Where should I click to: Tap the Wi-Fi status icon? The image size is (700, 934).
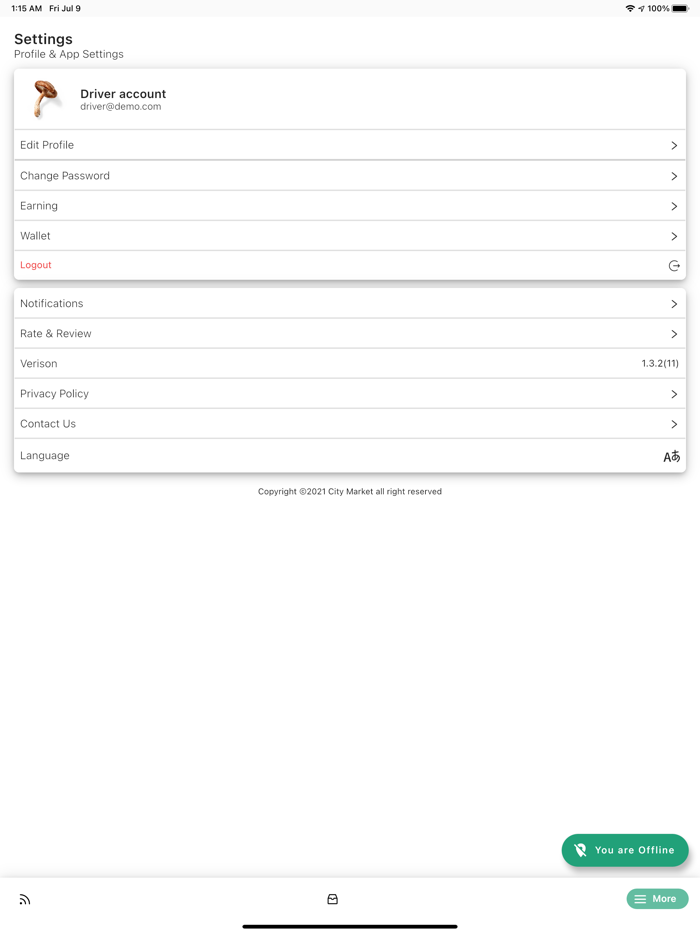pos(629,8)
